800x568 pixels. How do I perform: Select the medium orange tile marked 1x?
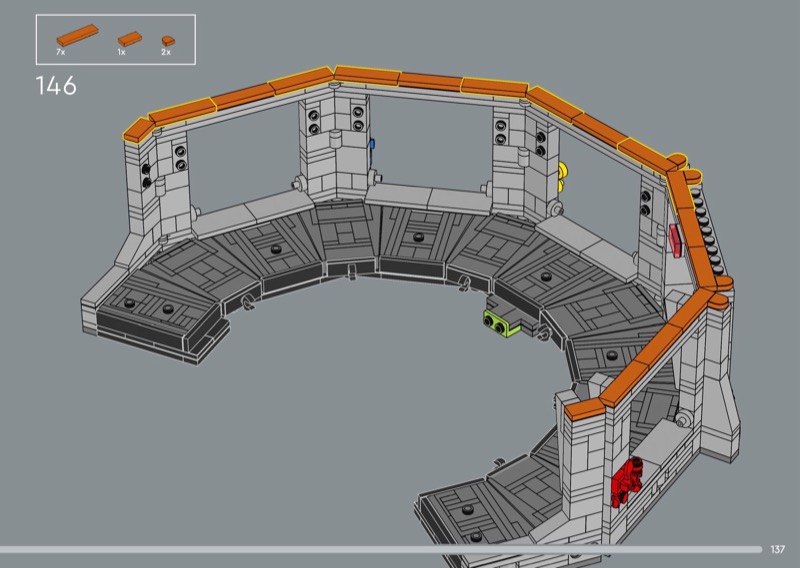pyautogui.click(x=130, y=39)
